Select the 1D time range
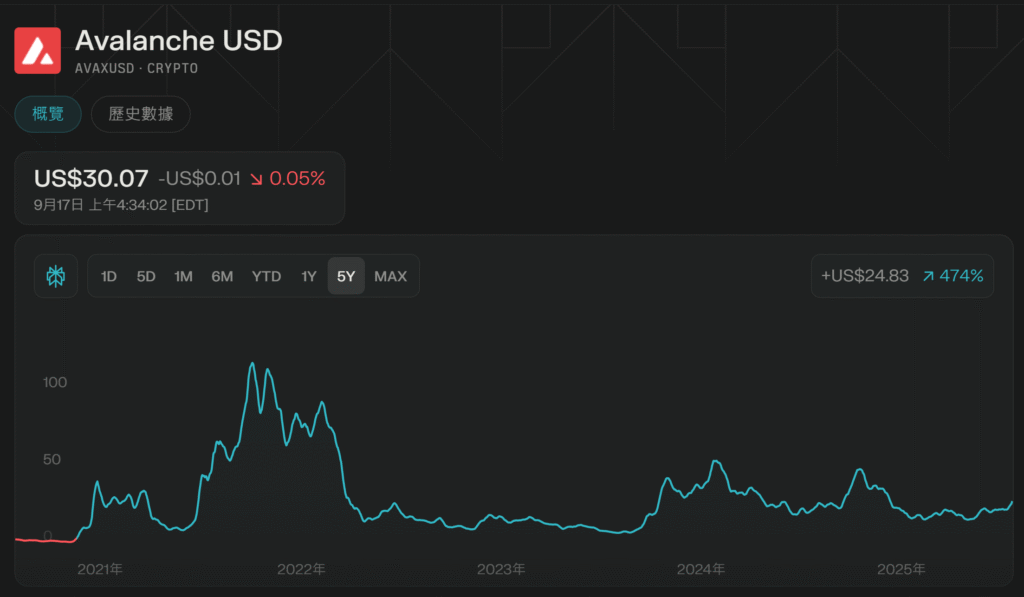This screenshot has height=597, width=1024. click(109, 276)
